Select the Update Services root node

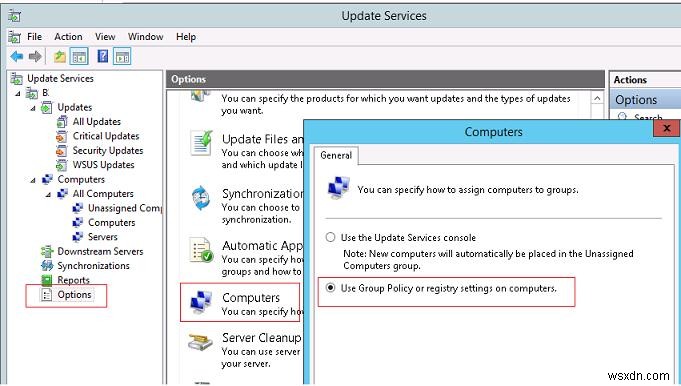coord(60,79)
